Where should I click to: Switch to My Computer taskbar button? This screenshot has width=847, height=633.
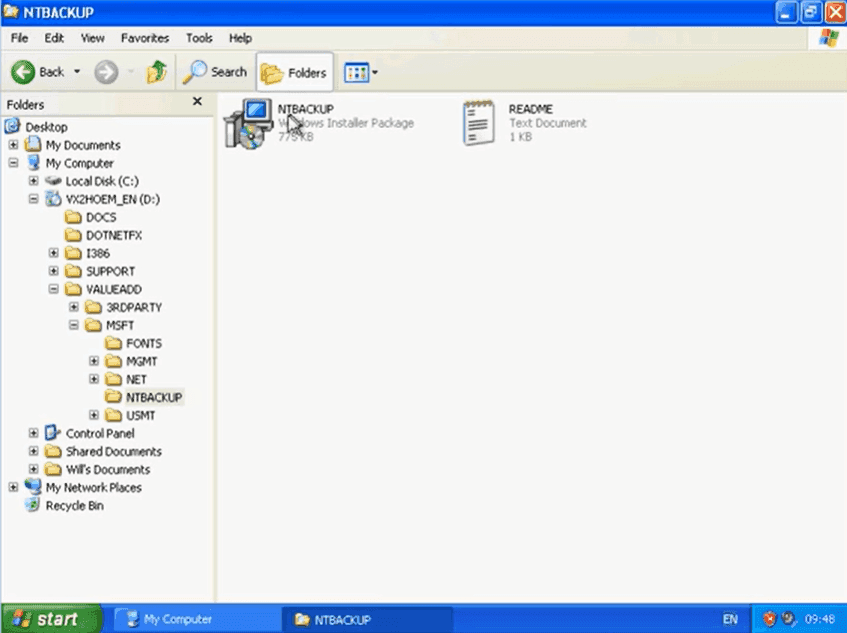click(x=196, y=619)
